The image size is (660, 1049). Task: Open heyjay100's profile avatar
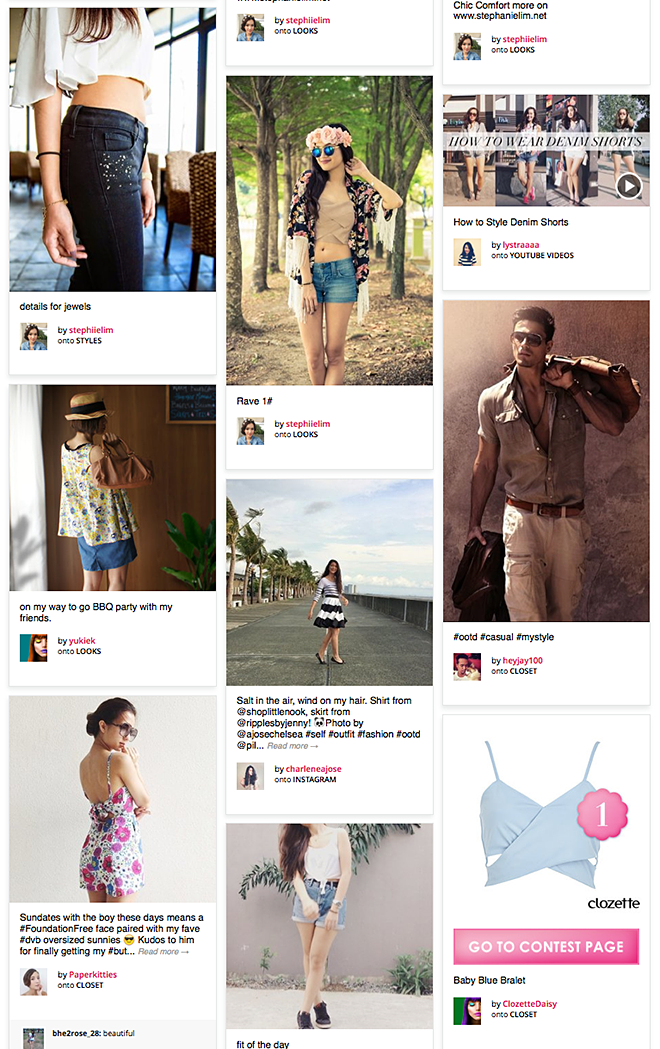(467, 667)
